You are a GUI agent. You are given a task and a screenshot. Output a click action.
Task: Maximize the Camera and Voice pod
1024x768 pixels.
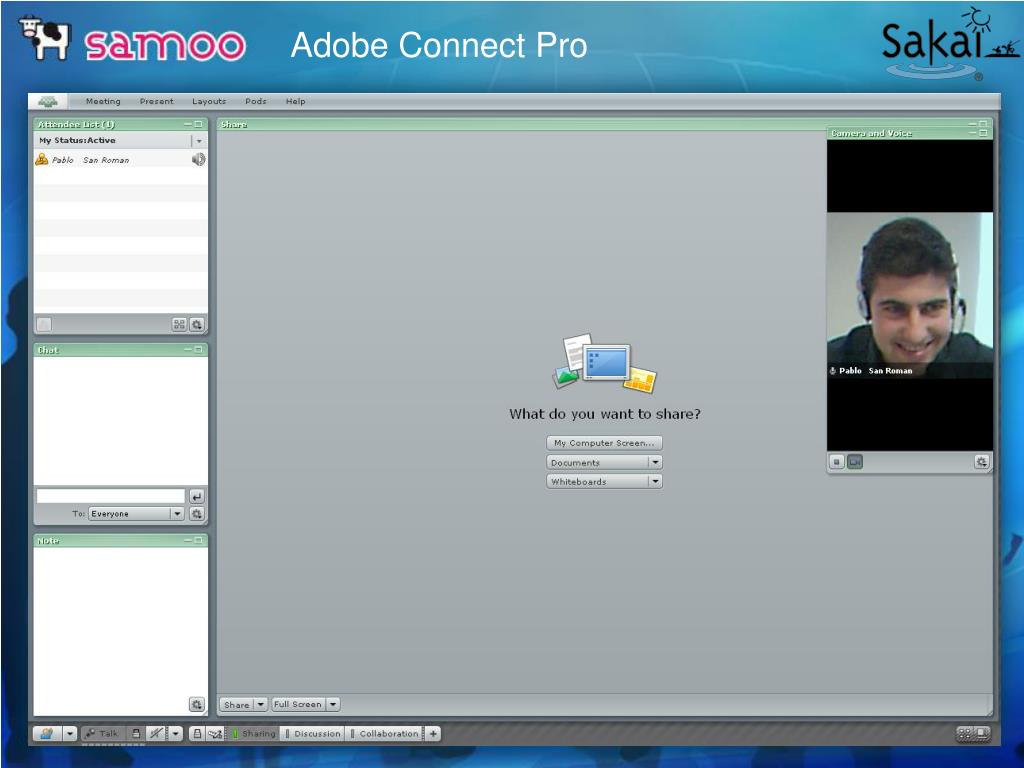[x=983, y=133]
